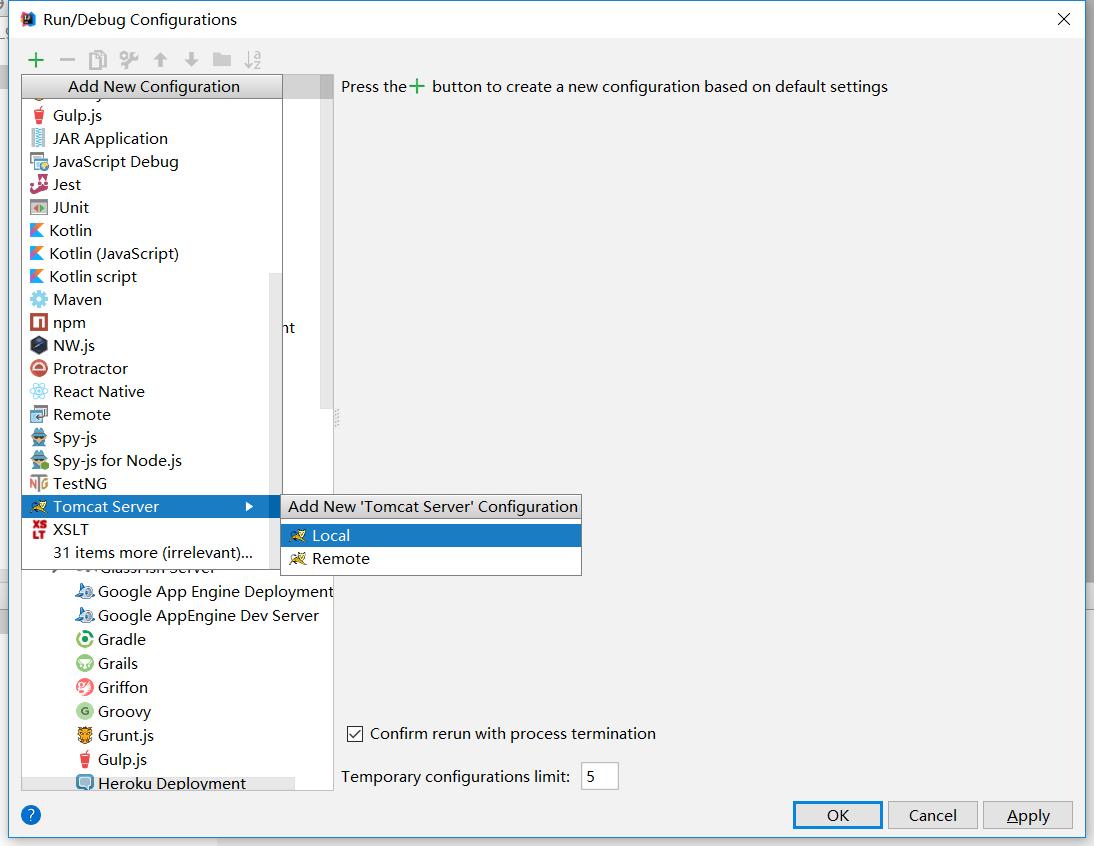Select Google AppEngine Dev Server item
Viewport: 1094px width, 846px height.
197,615
